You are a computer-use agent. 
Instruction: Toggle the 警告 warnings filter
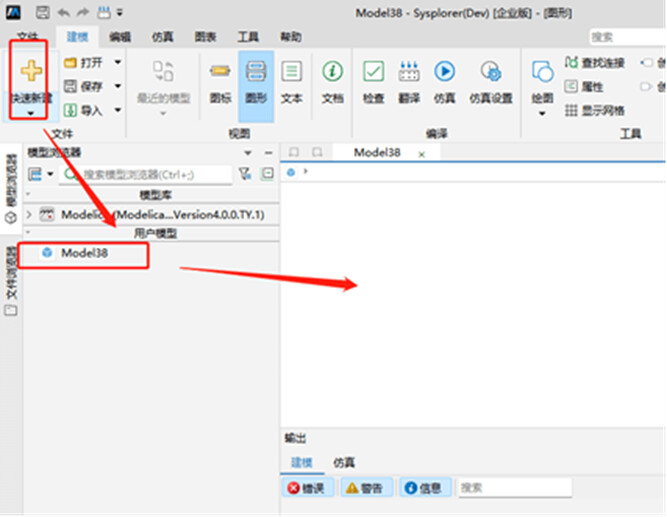coord(365,488)
